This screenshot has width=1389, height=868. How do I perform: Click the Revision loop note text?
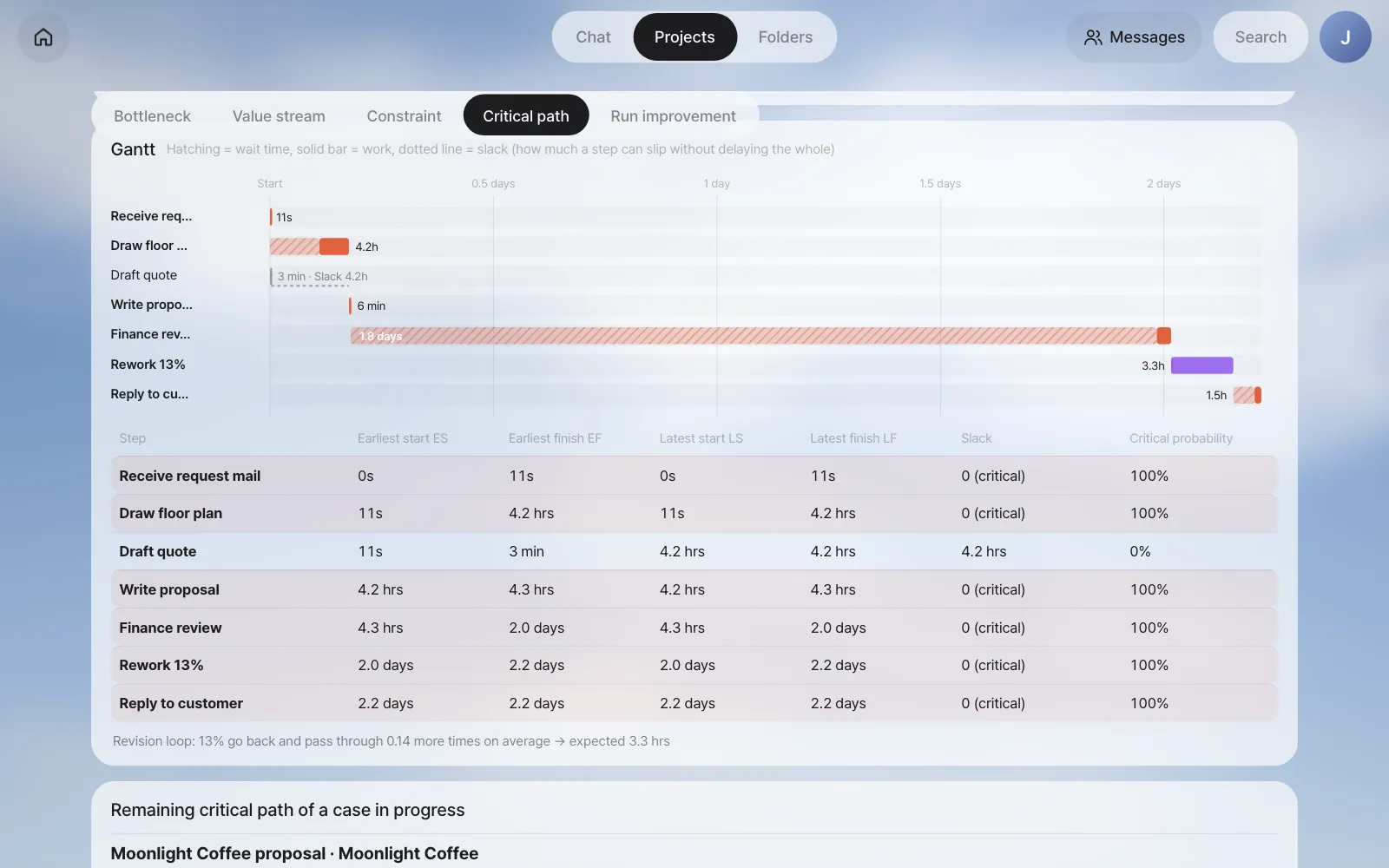(392, 741)
